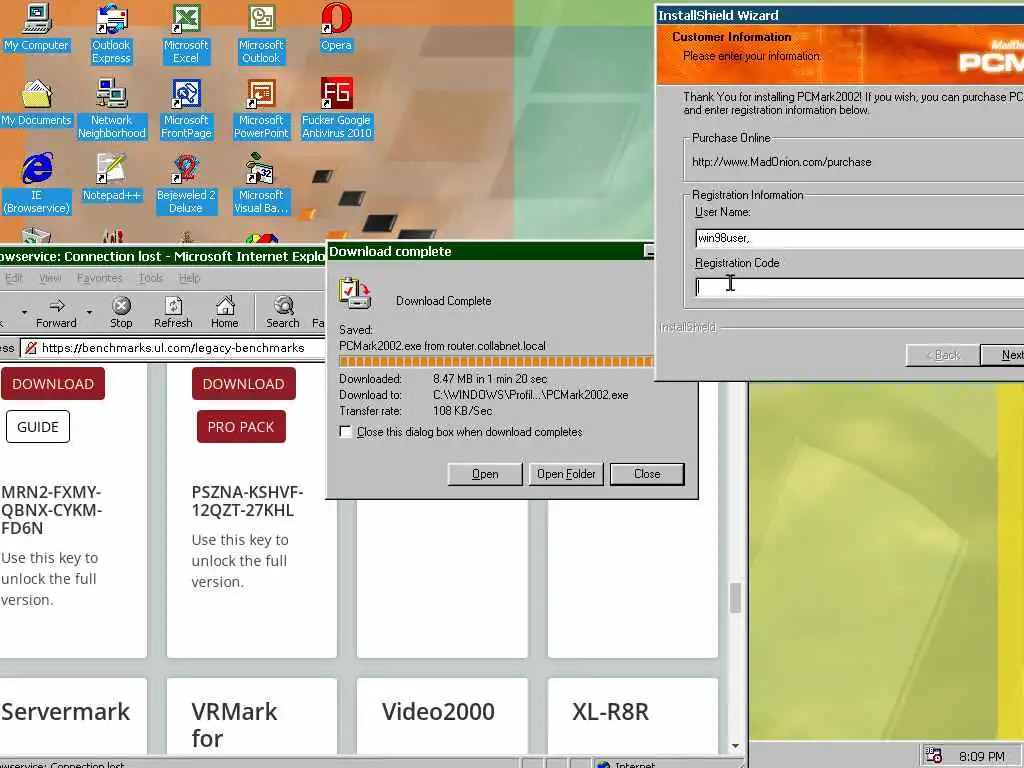
Task: Click the VRMark card heading
Action: pos(234,725)
